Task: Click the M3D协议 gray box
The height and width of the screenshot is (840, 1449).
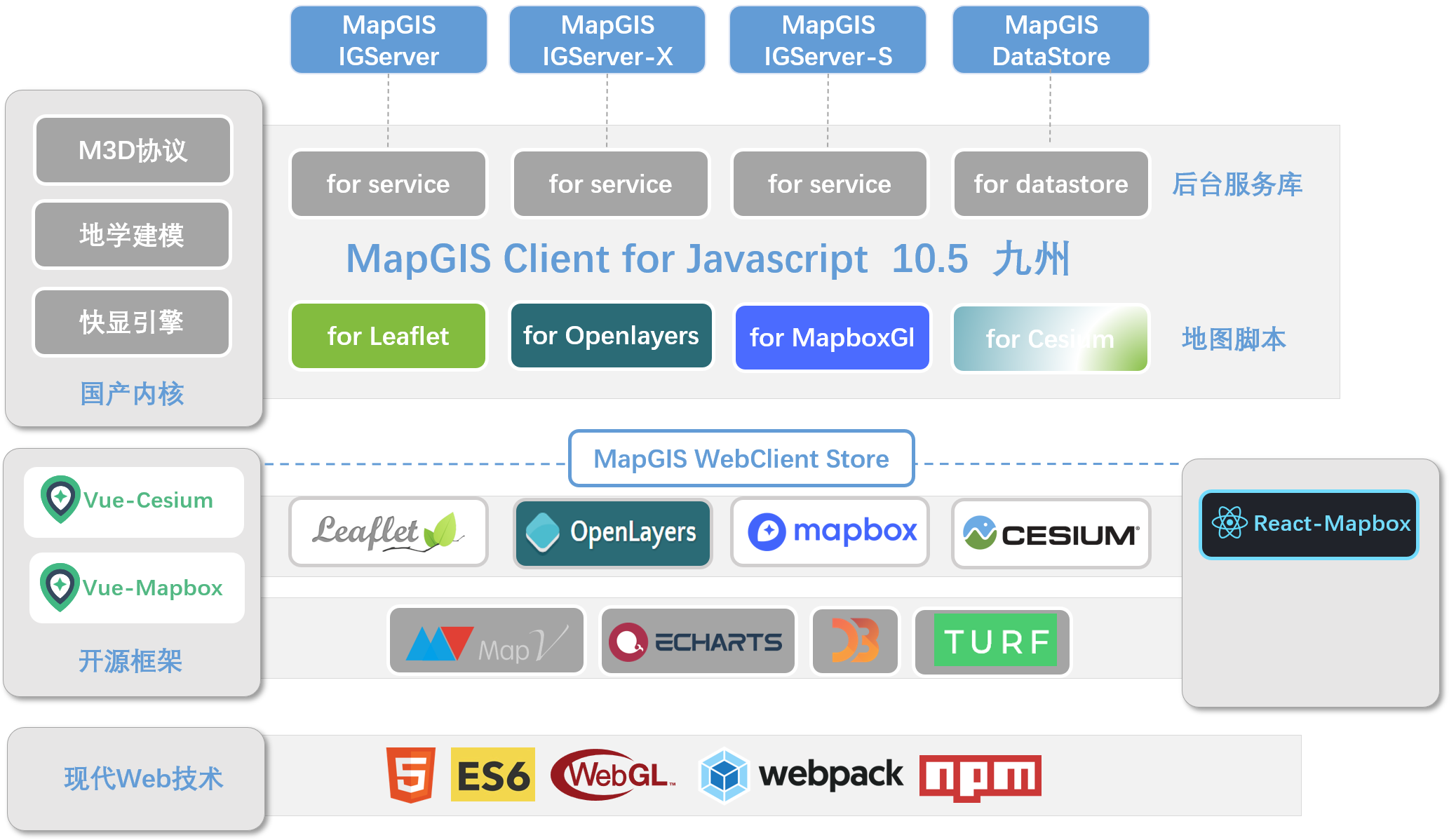Action: click(133, 150)
